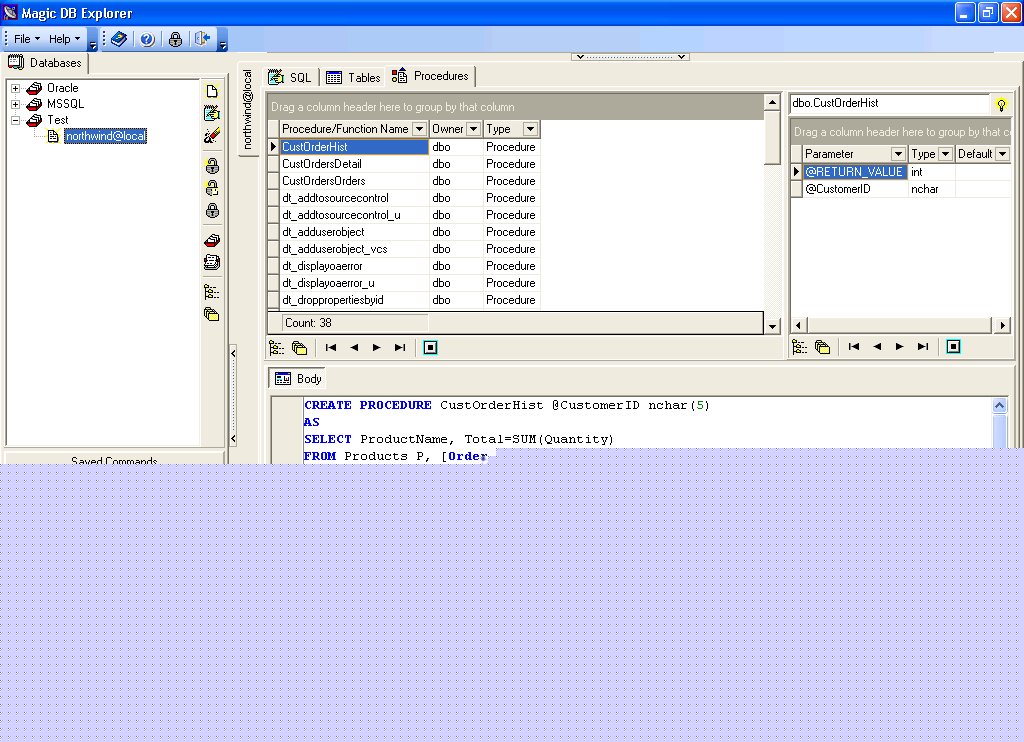Go to previous record in parameters grid
This screenshot has height=742, width=1024.
(x=877, y=347)
